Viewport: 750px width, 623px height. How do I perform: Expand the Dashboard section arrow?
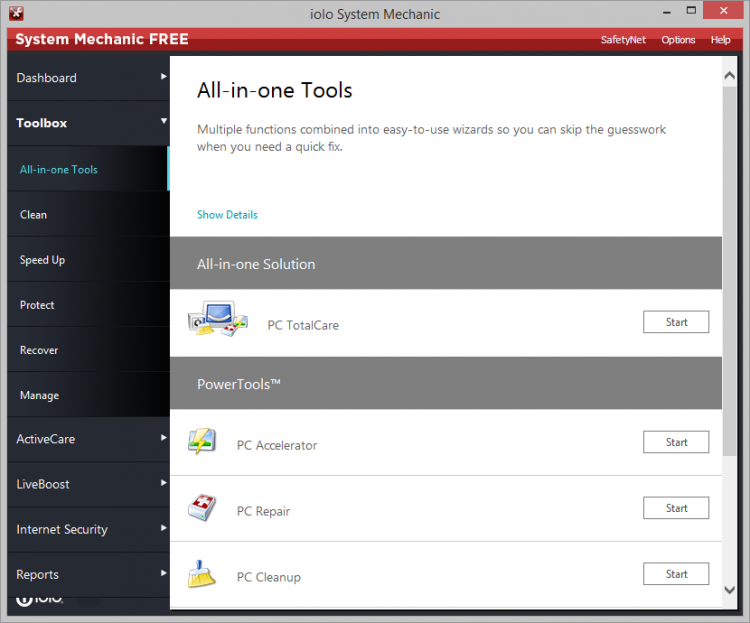[164, 77]
